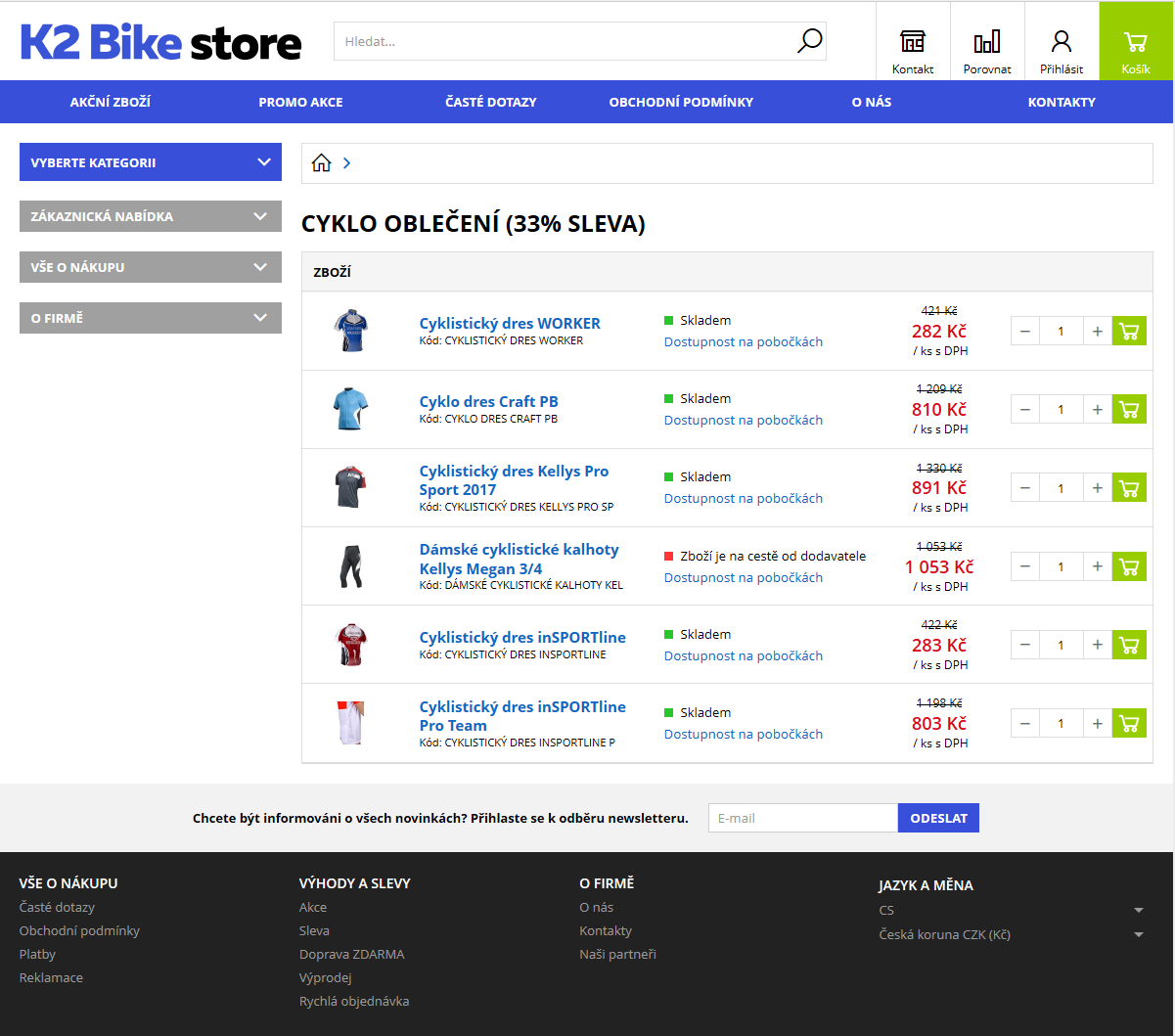1175x1036 pixels.
Task: Open the Akční zboží menu item
Action: [x=111, y=102]
